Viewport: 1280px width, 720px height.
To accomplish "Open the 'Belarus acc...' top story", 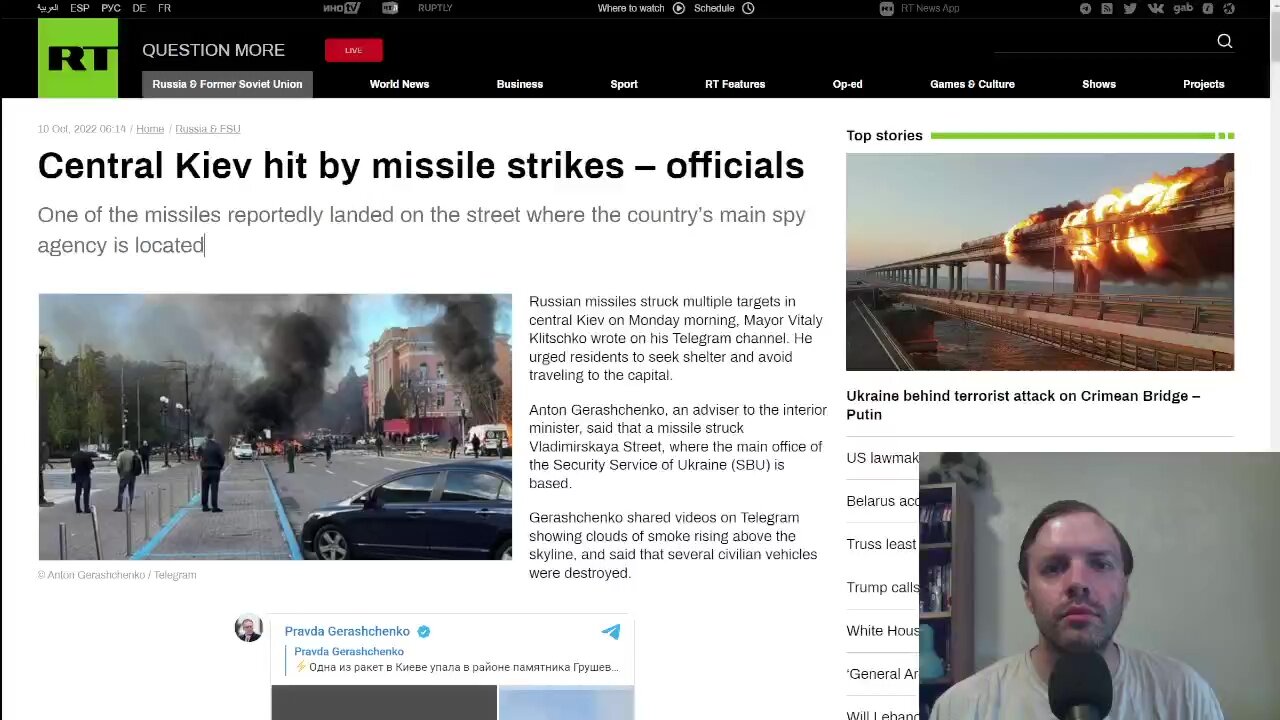I will pyautogui.click(x=883, y=501).
